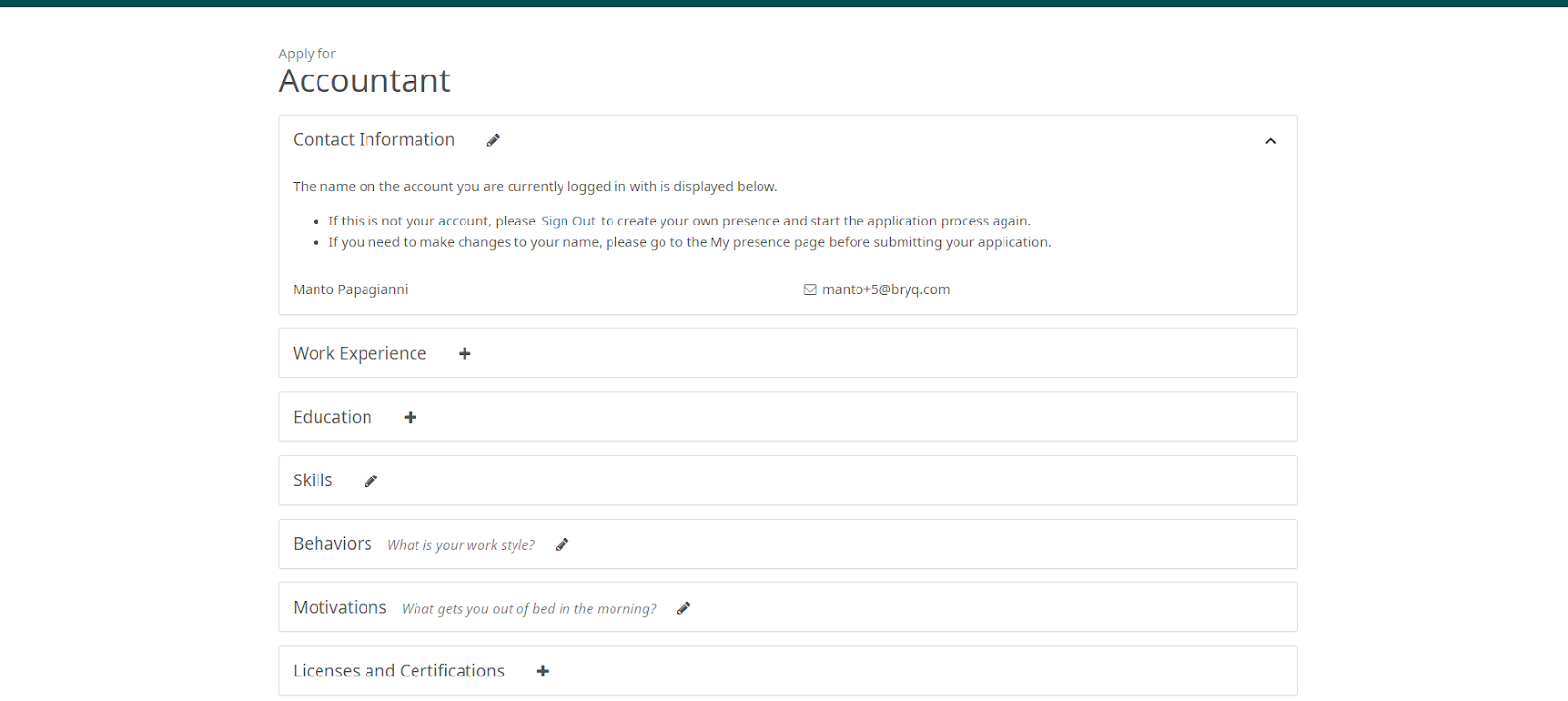Screen dimensions: 1568x701
Task: Open the Skills section title
Action: click(x=313, y=481)
